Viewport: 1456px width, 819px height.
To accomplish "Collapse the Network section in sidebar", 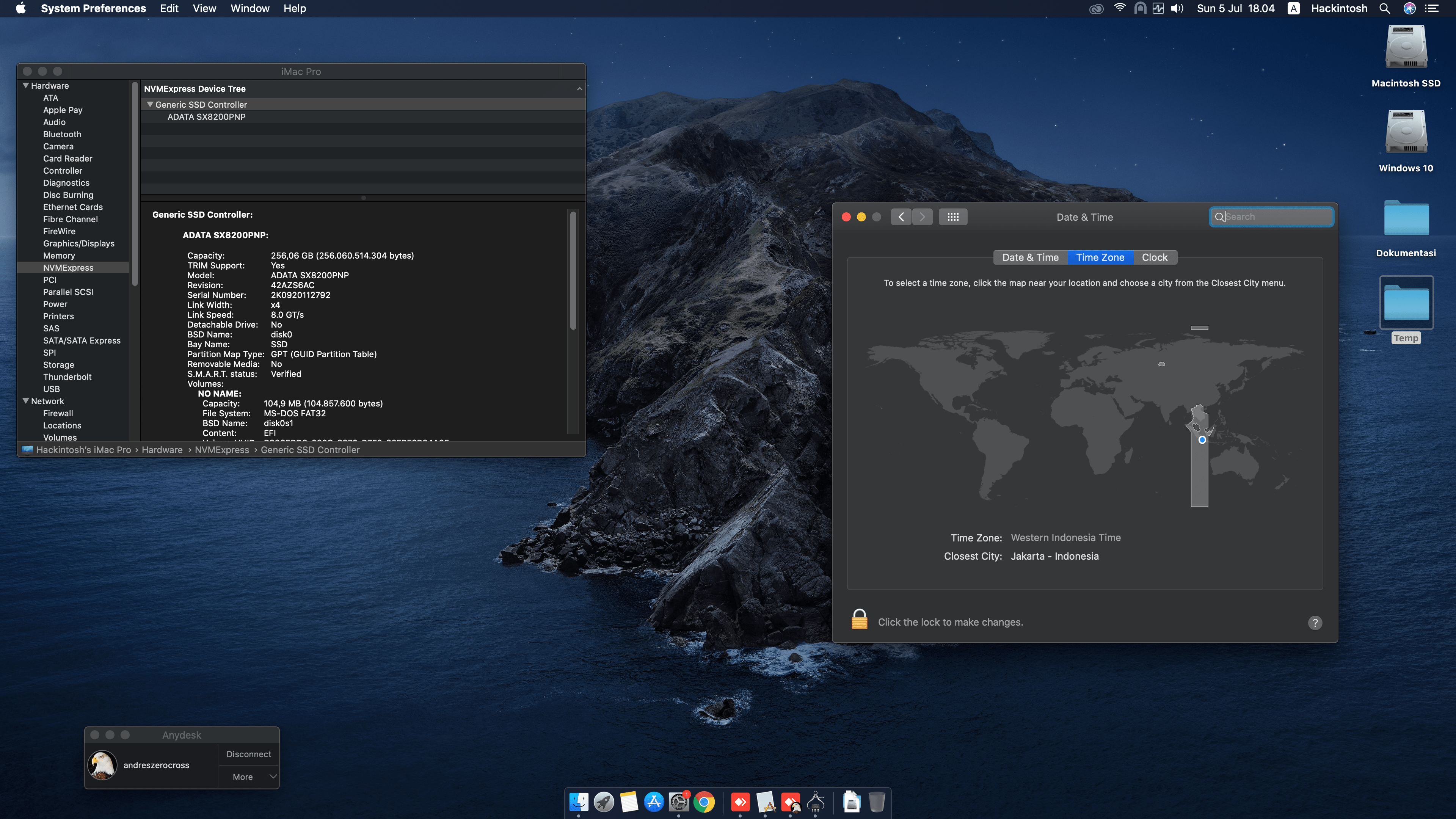I will pyautogui.click(x=25, y=401).
